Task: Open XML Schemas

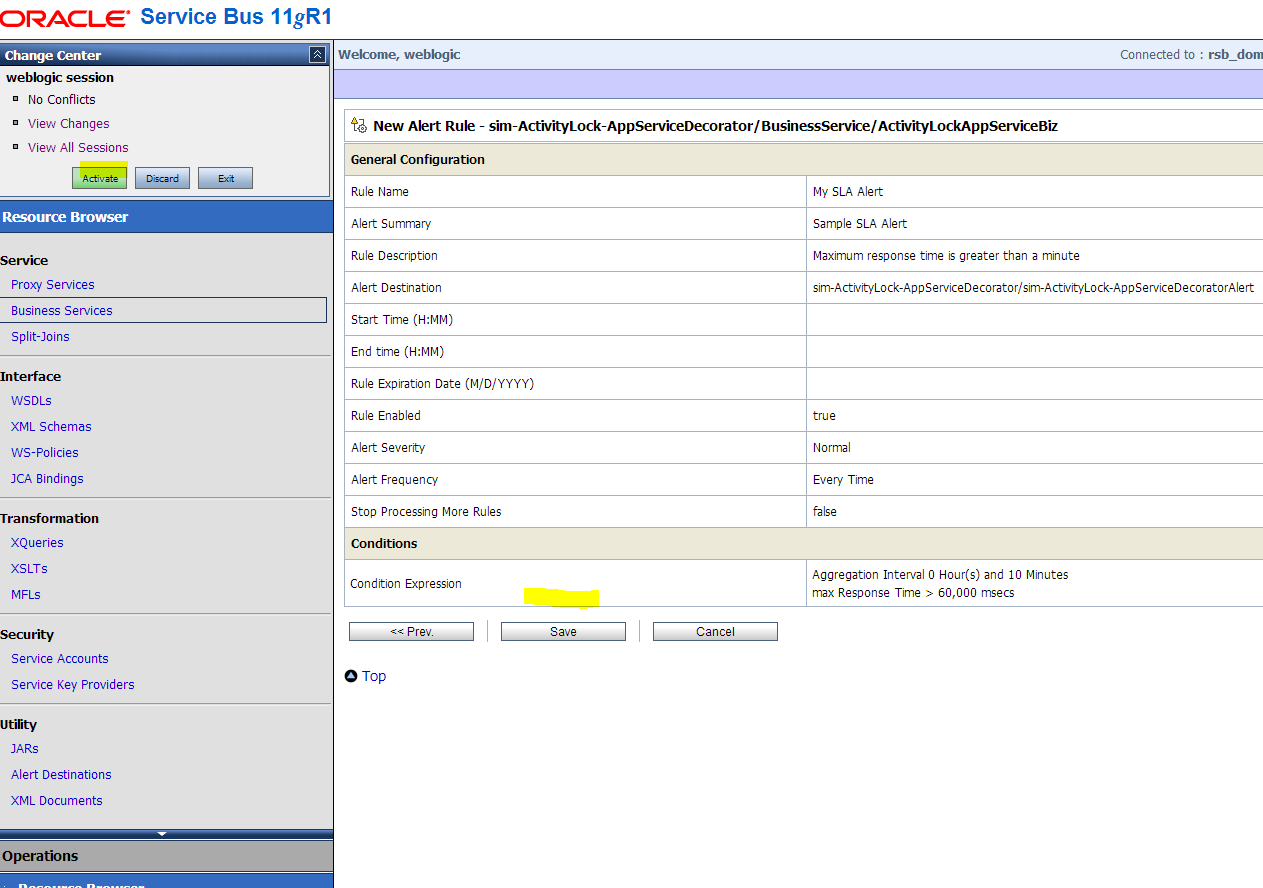Action: tap(51, 427)
